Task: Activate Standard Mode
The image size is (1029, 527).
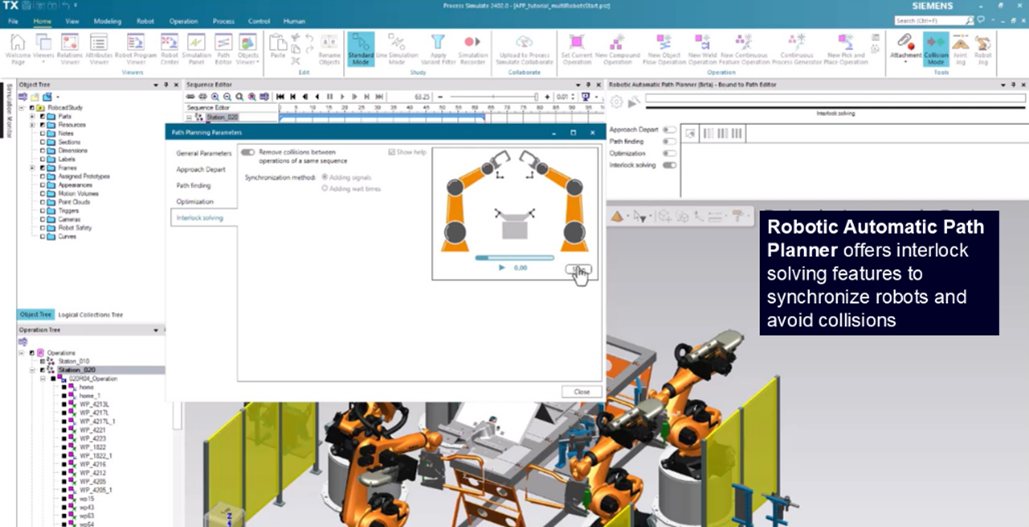Action: click(360, 49)
